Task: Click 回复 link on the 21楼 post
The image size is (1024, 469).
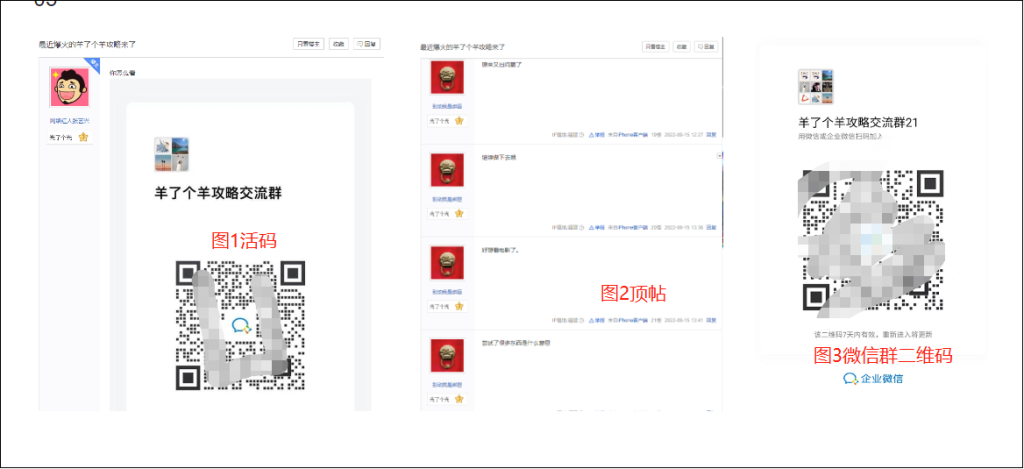Action: (x=711, y=320)
